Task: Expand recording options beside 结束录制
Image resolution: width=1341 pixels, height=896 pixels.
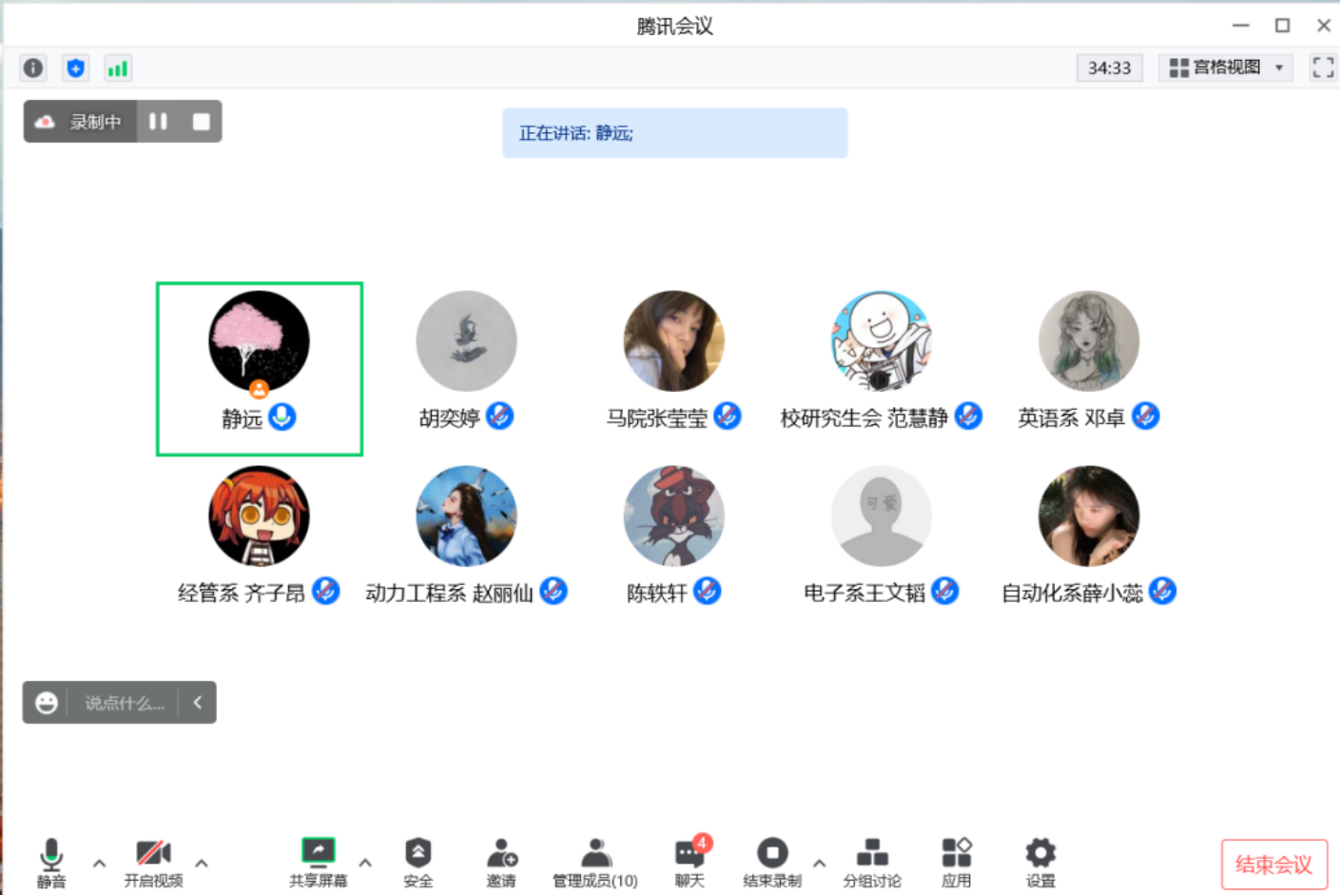Action: coord(820,864)
